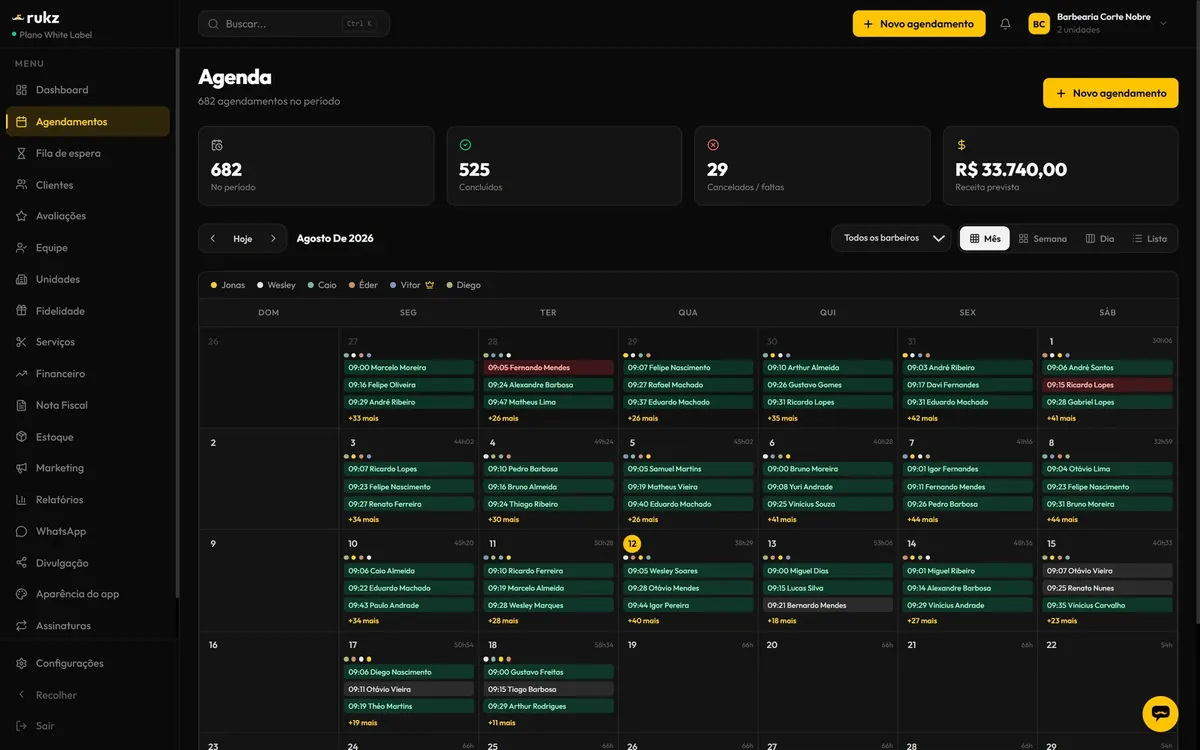Expand +30 mais on day 4

tap(503, 519)
